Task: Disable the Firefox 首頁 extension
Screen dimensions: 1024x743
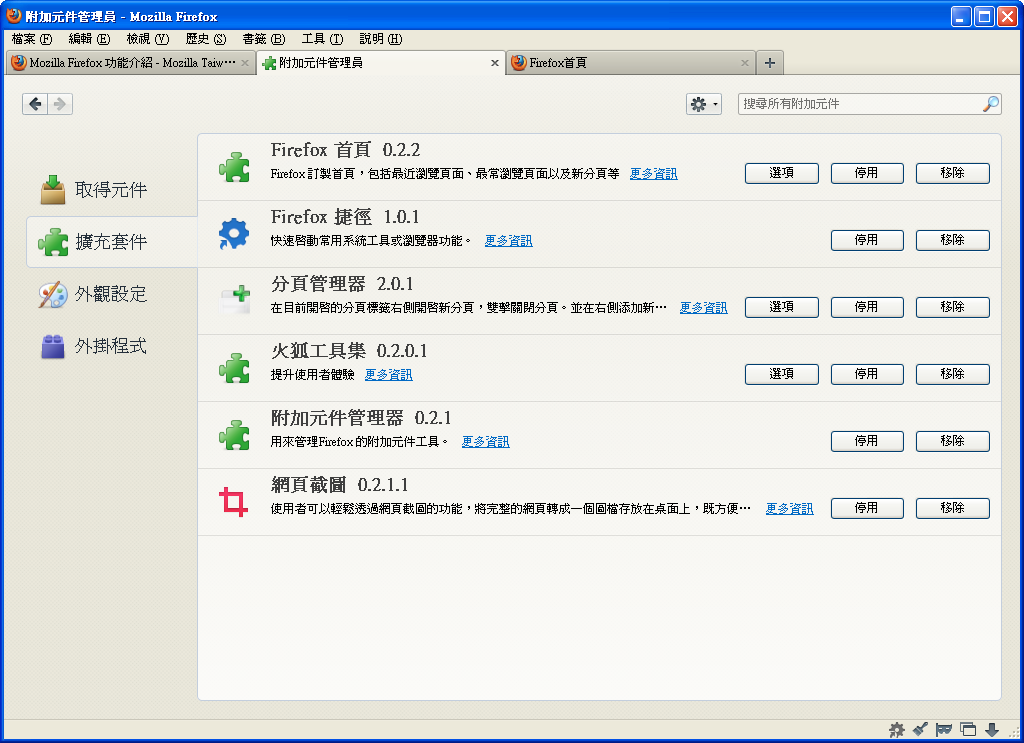Action: click(867, 173)
